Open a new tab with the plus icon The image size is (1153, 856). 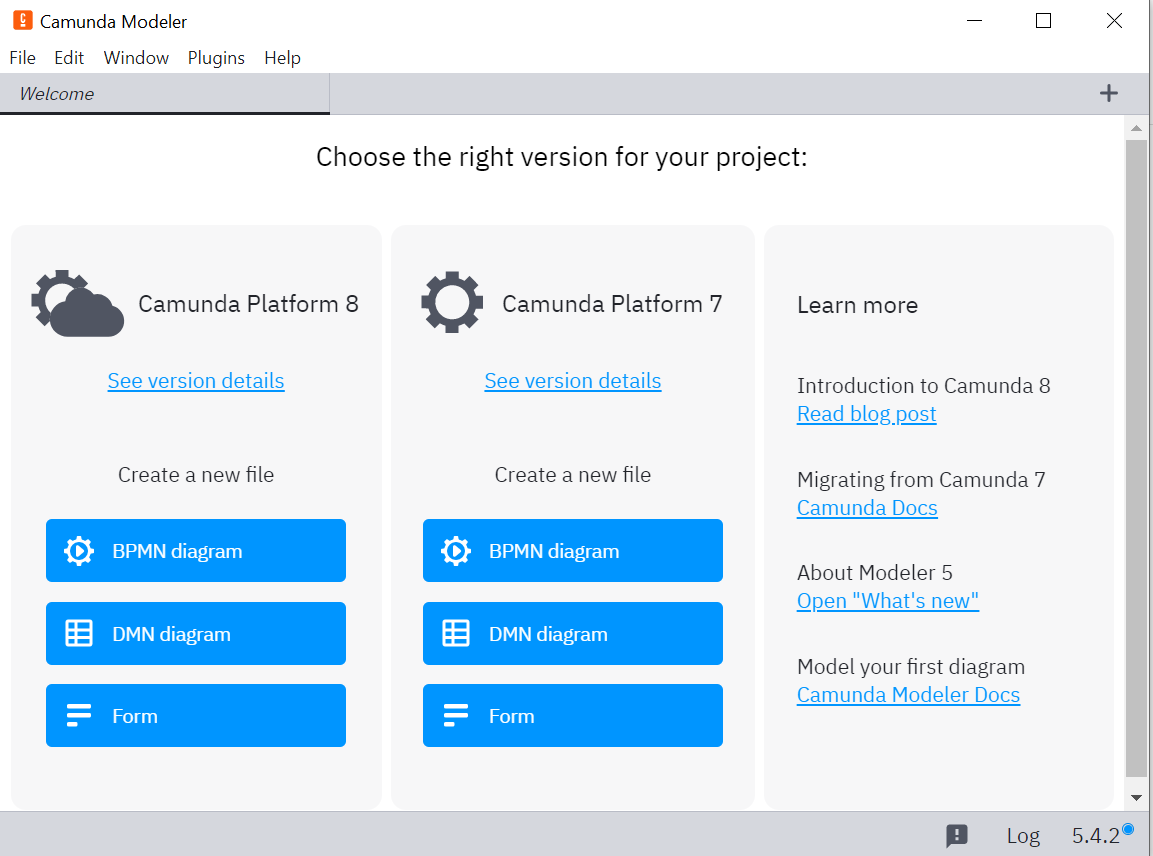1108,93
